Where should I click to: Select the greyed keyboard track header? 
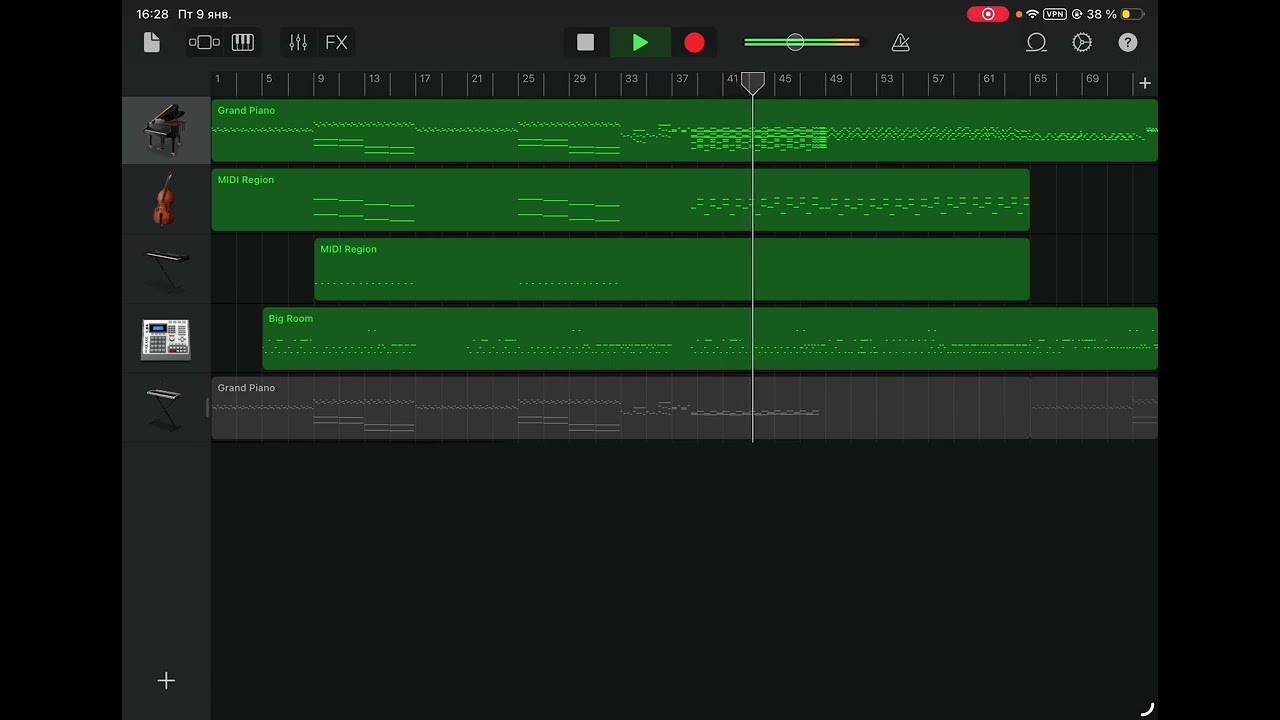[166, 407]
